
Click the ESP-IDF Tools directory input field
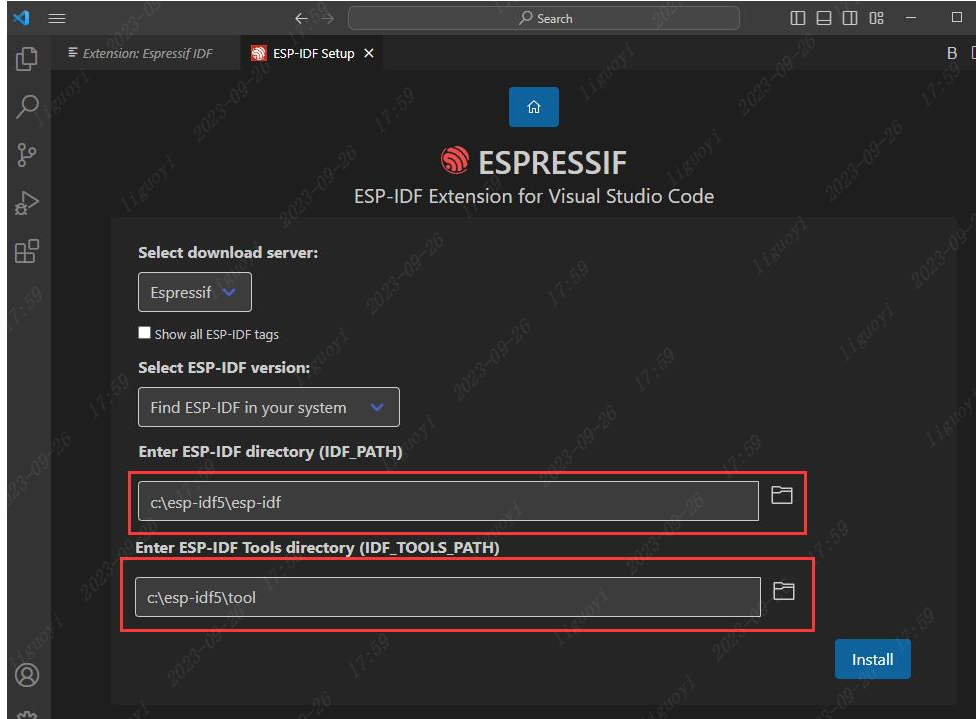pos(448,597)
